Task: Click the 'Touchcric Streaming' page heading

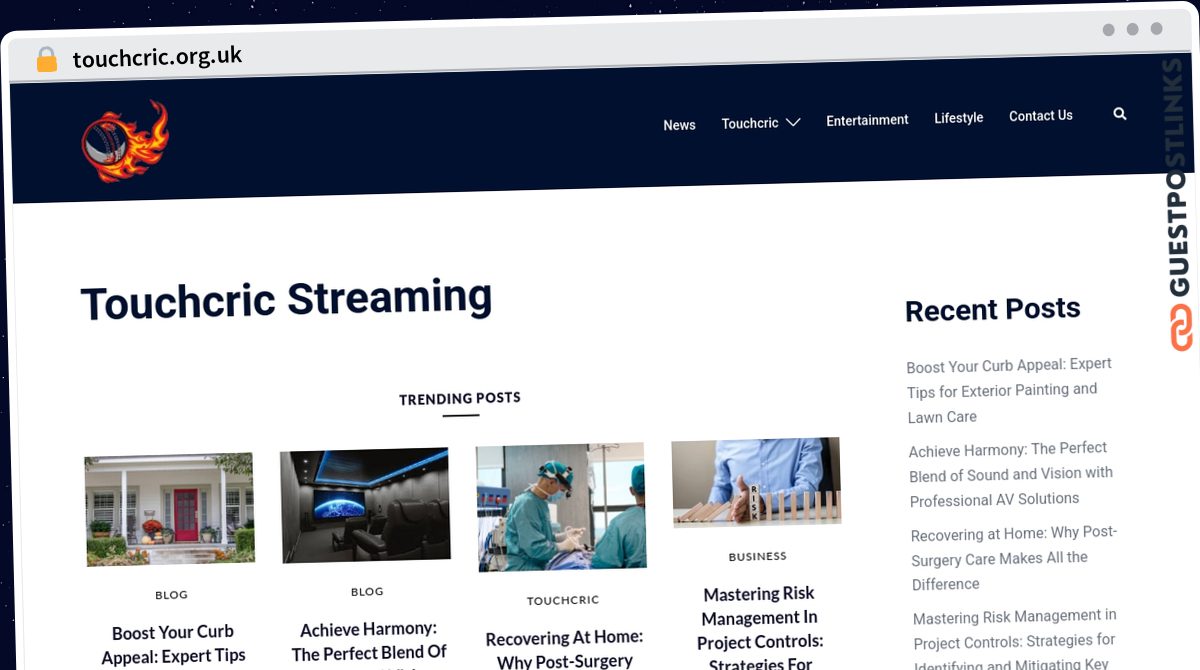Action: tap(286, 300)
